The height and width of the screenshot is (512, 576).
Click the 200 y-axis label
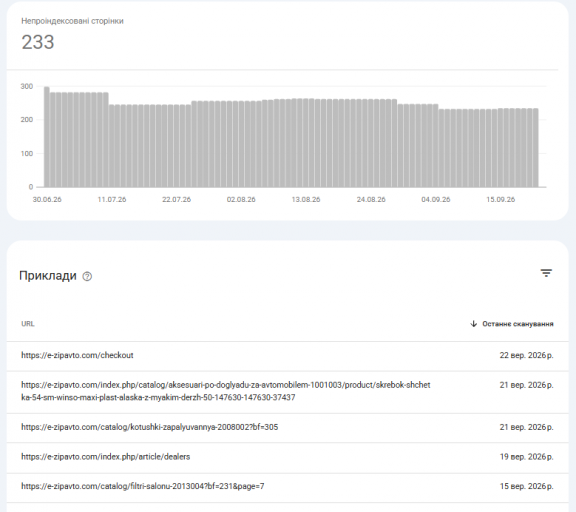pos(26,120)
